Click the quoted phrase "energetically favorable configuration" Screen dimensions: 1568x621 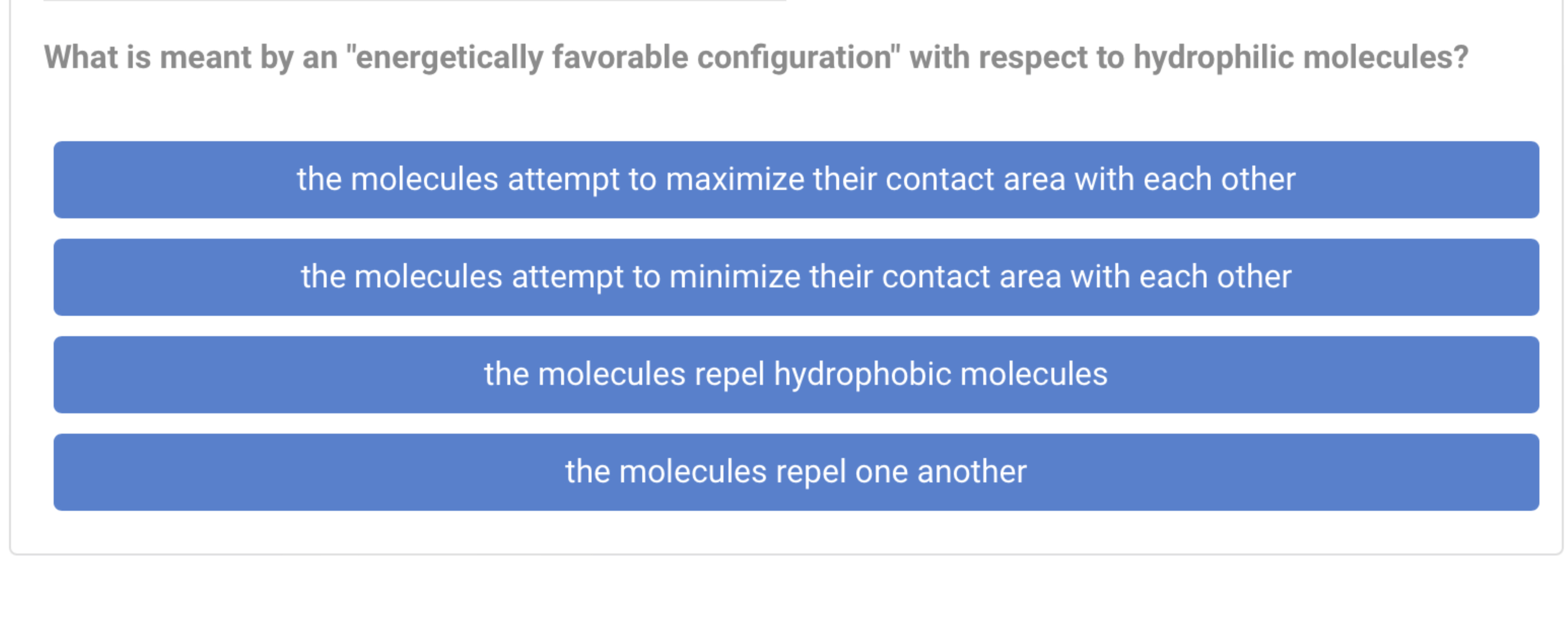pyautogui.click(x=623, y=58)
